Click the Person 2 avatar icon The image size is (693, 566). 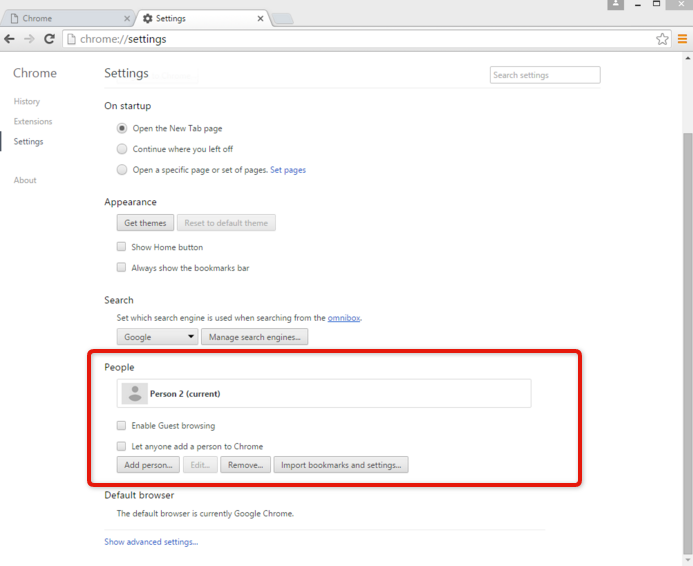click(134, 393)
